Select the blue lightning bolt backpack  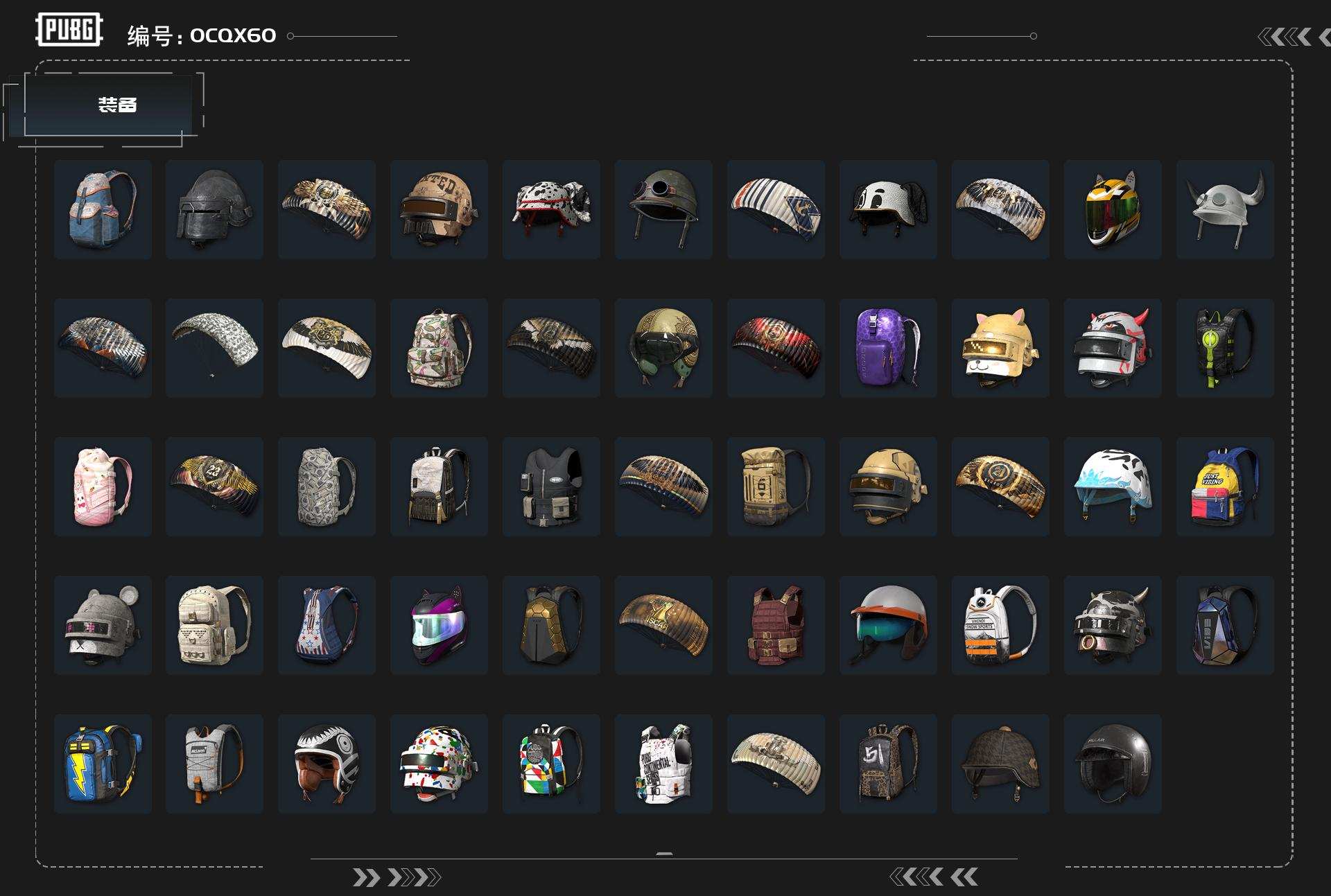(103, 764)
